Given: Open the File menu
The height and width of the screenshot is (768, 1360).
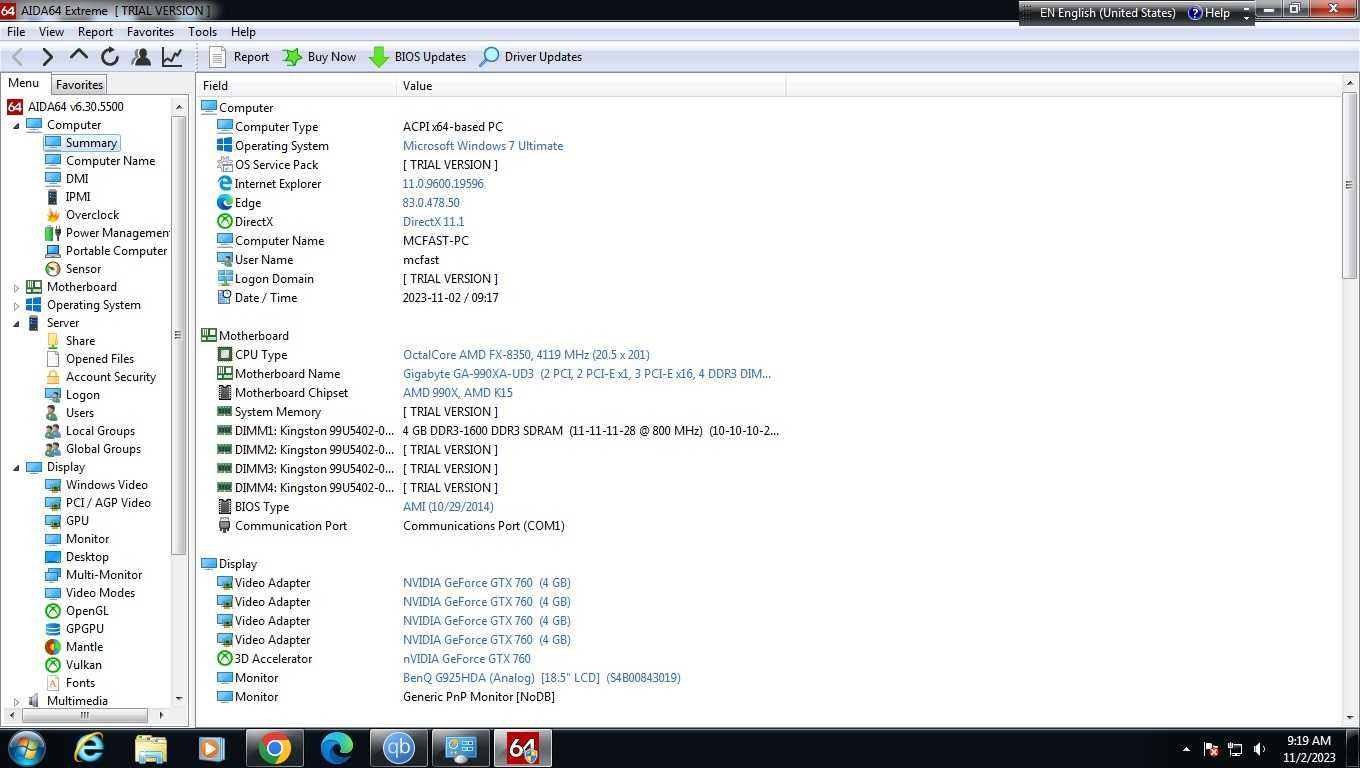Looking at the screenshot, I should click(x=16, y=31).
